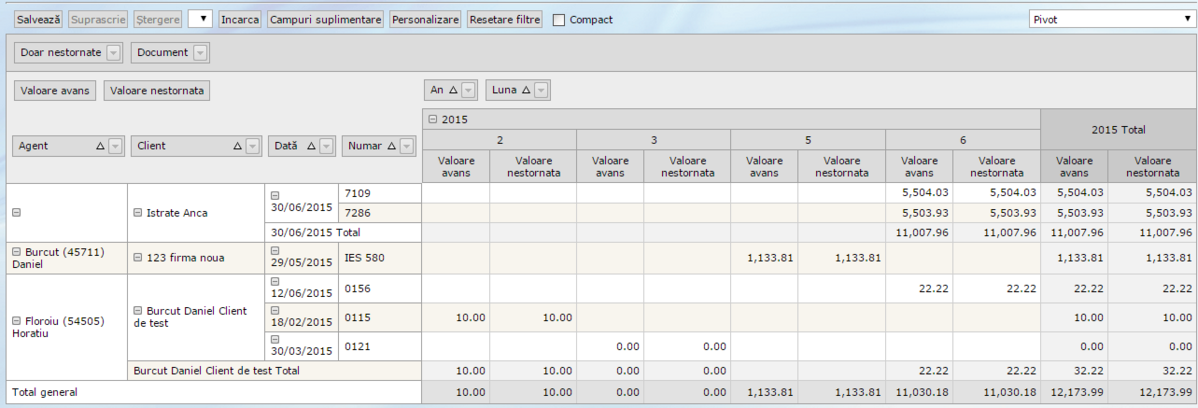
Task: Toggle the Compact checkbox
Action: tap(559, 20)
